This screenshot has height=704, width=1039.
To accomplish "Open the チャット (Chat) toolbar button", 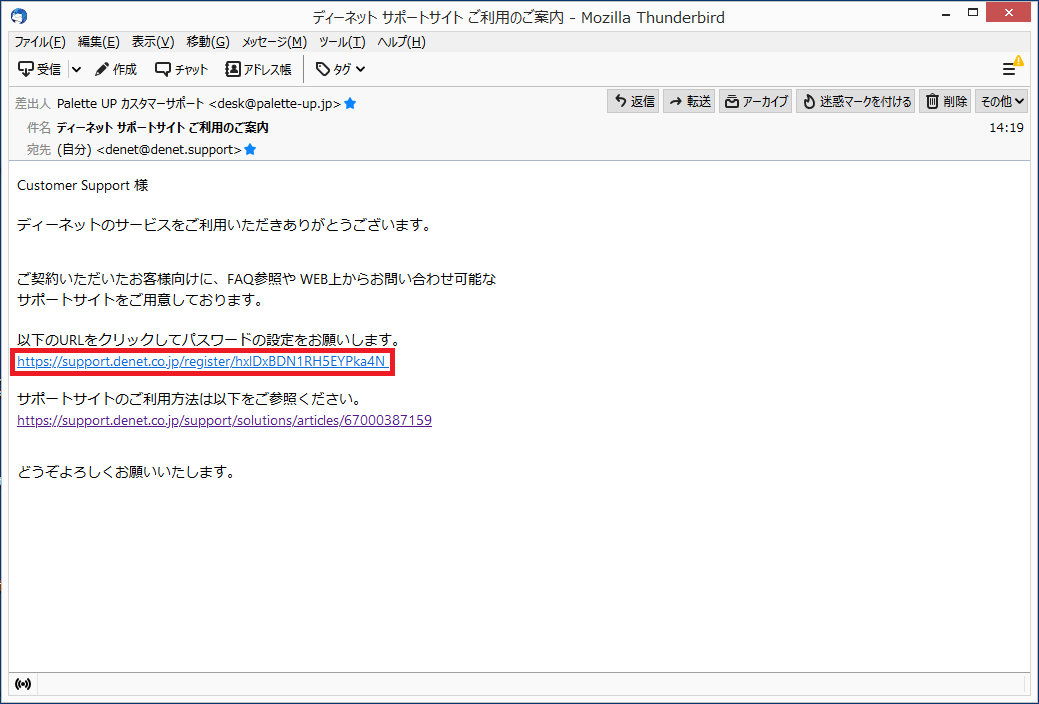I will [182, 69].
